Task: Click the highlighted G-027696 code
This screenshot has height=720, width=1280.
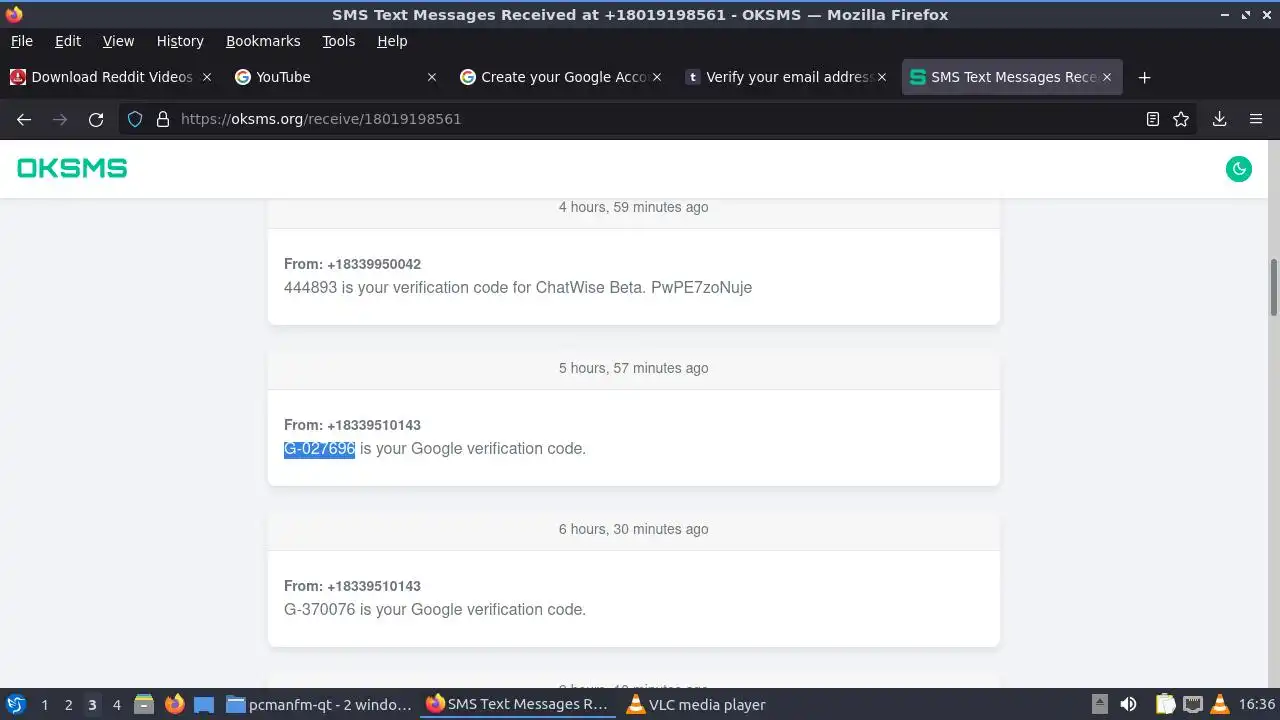Action: coord(320,449)
